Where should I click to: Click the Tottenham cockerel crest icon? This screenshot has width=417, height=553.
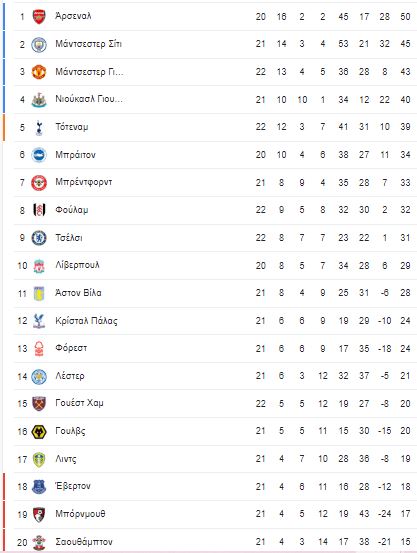[39, 127]
